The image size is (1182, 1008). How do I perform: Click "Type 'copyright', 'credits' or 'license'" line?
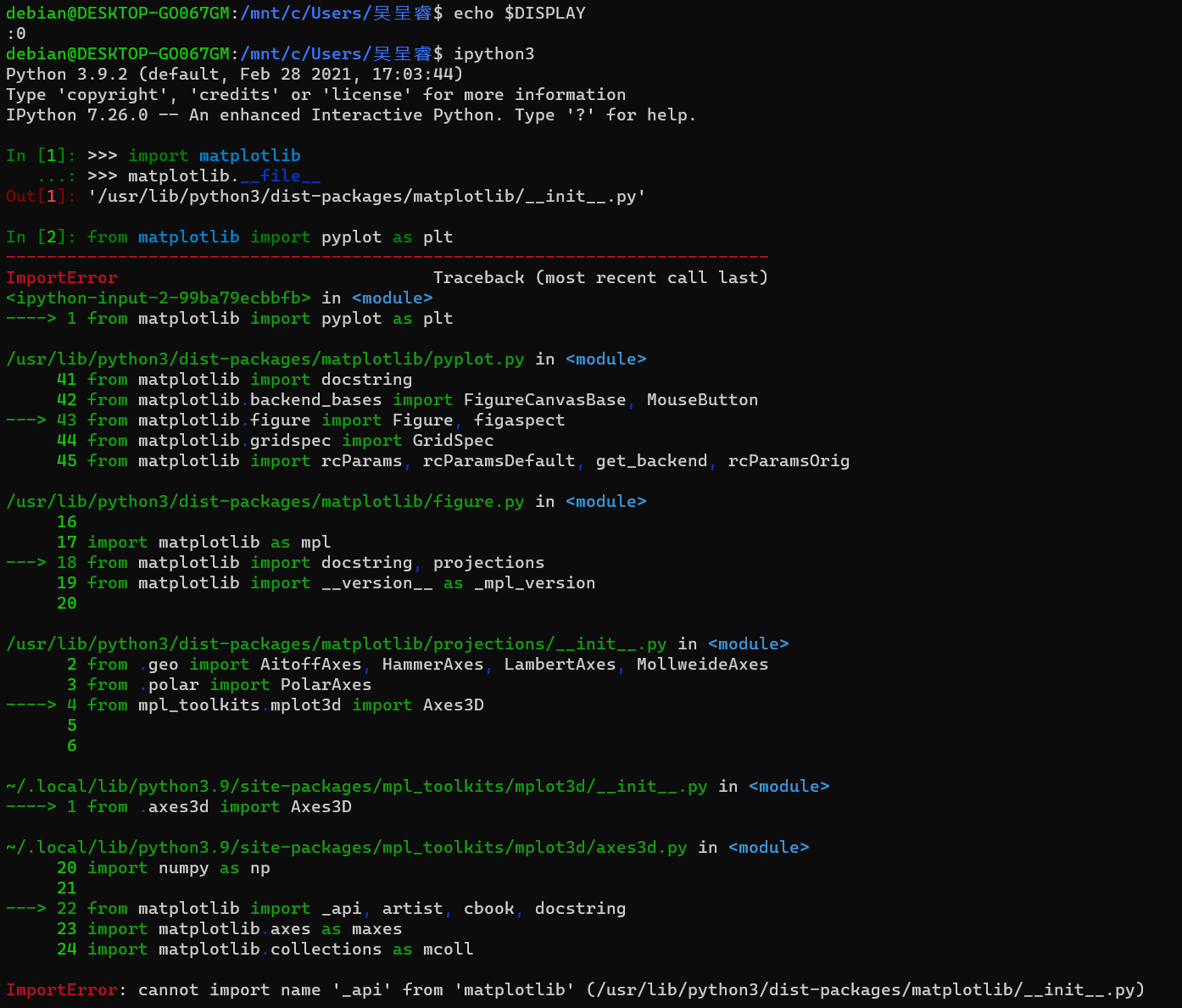click(x=316, y=94)
